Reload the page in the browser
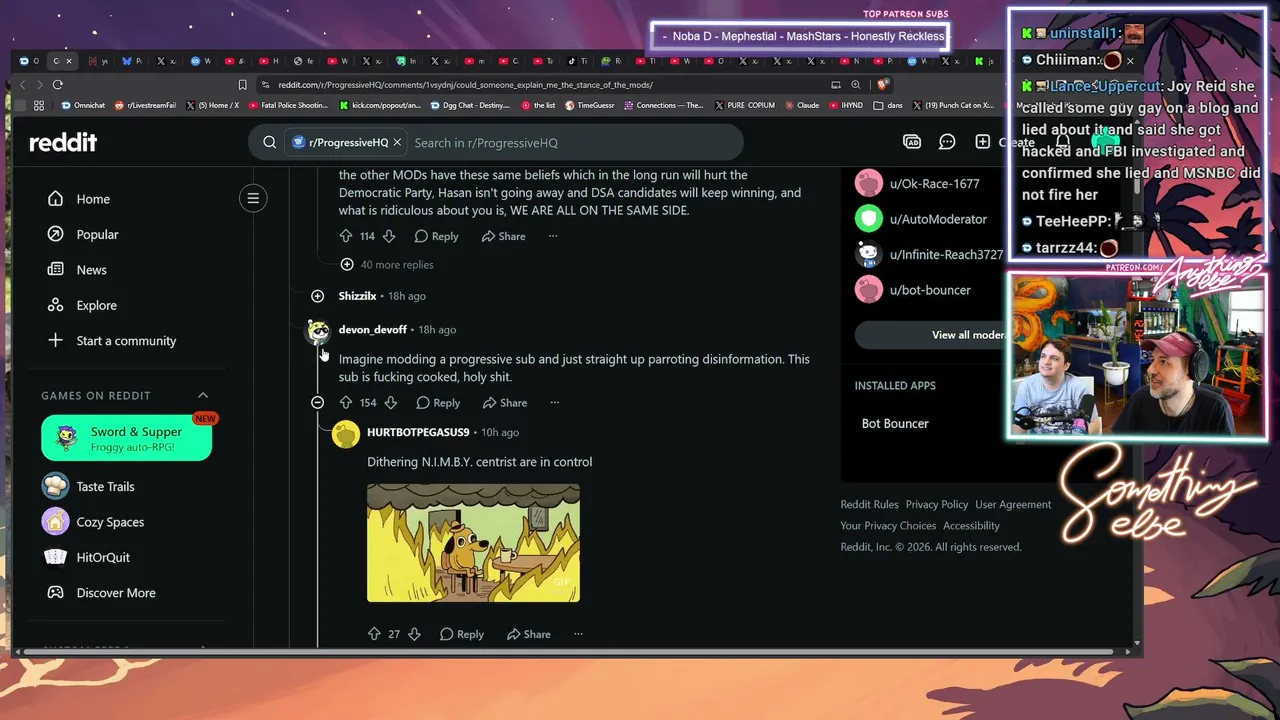Screen dimensions: 1280x720 click(x=58, y=85)
